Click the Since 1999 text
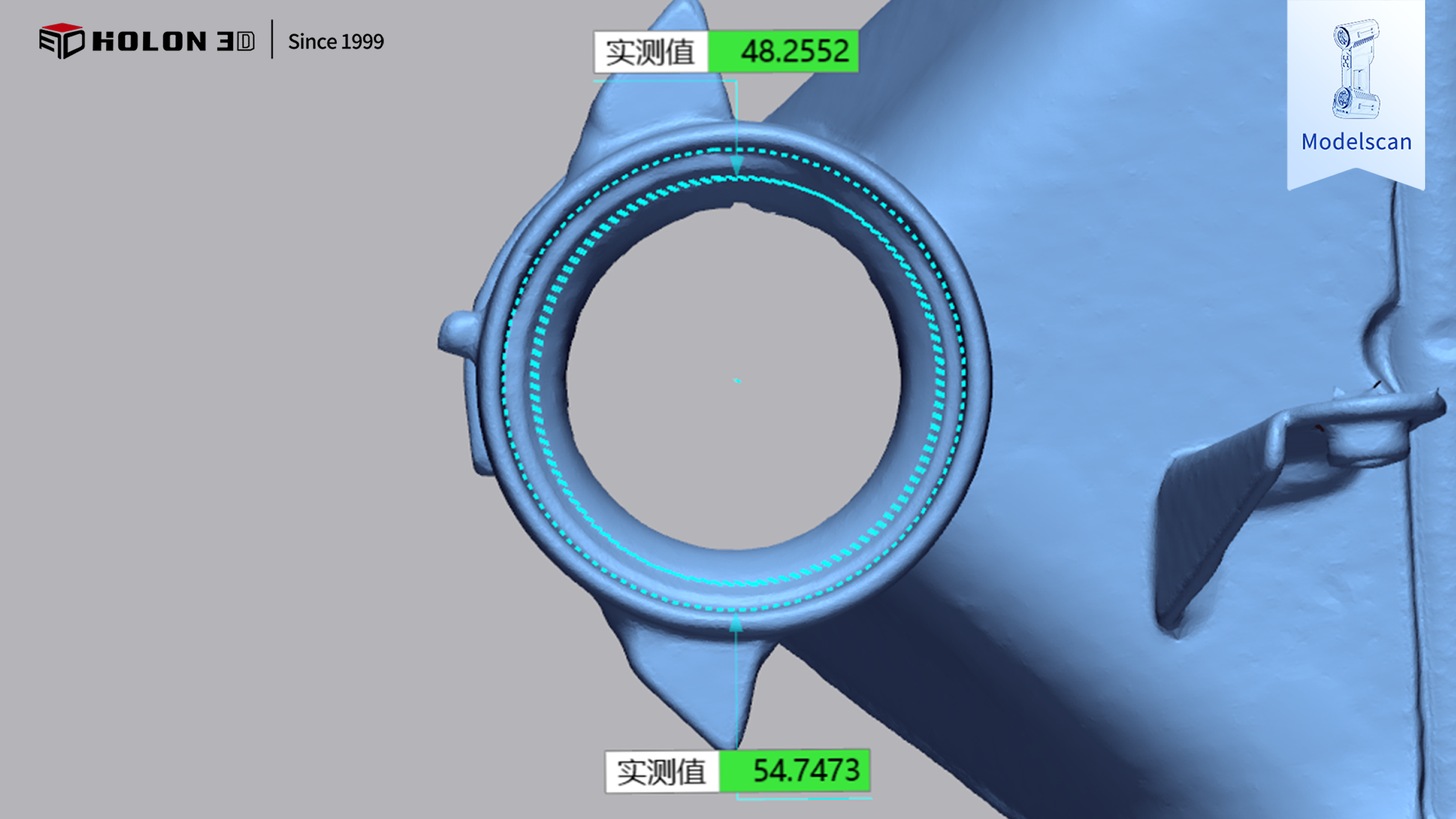This screenshot has width=1456, height=819. coord(336,41)
